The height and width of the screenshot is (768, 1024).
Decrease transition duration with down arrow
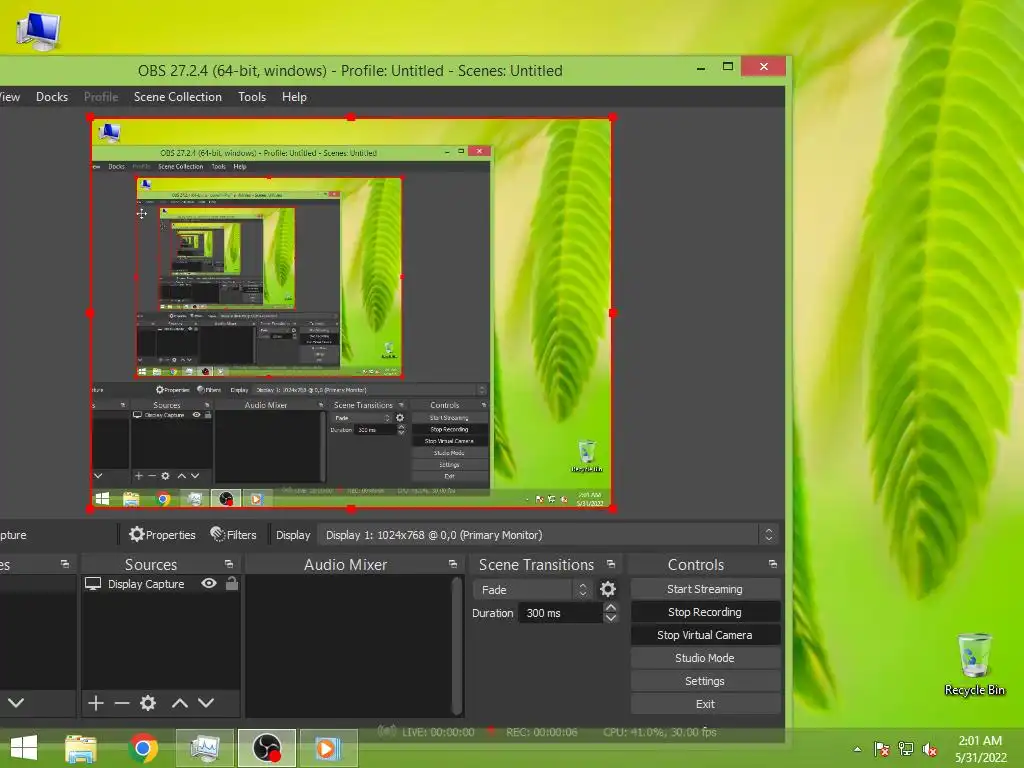click(611, 618)
